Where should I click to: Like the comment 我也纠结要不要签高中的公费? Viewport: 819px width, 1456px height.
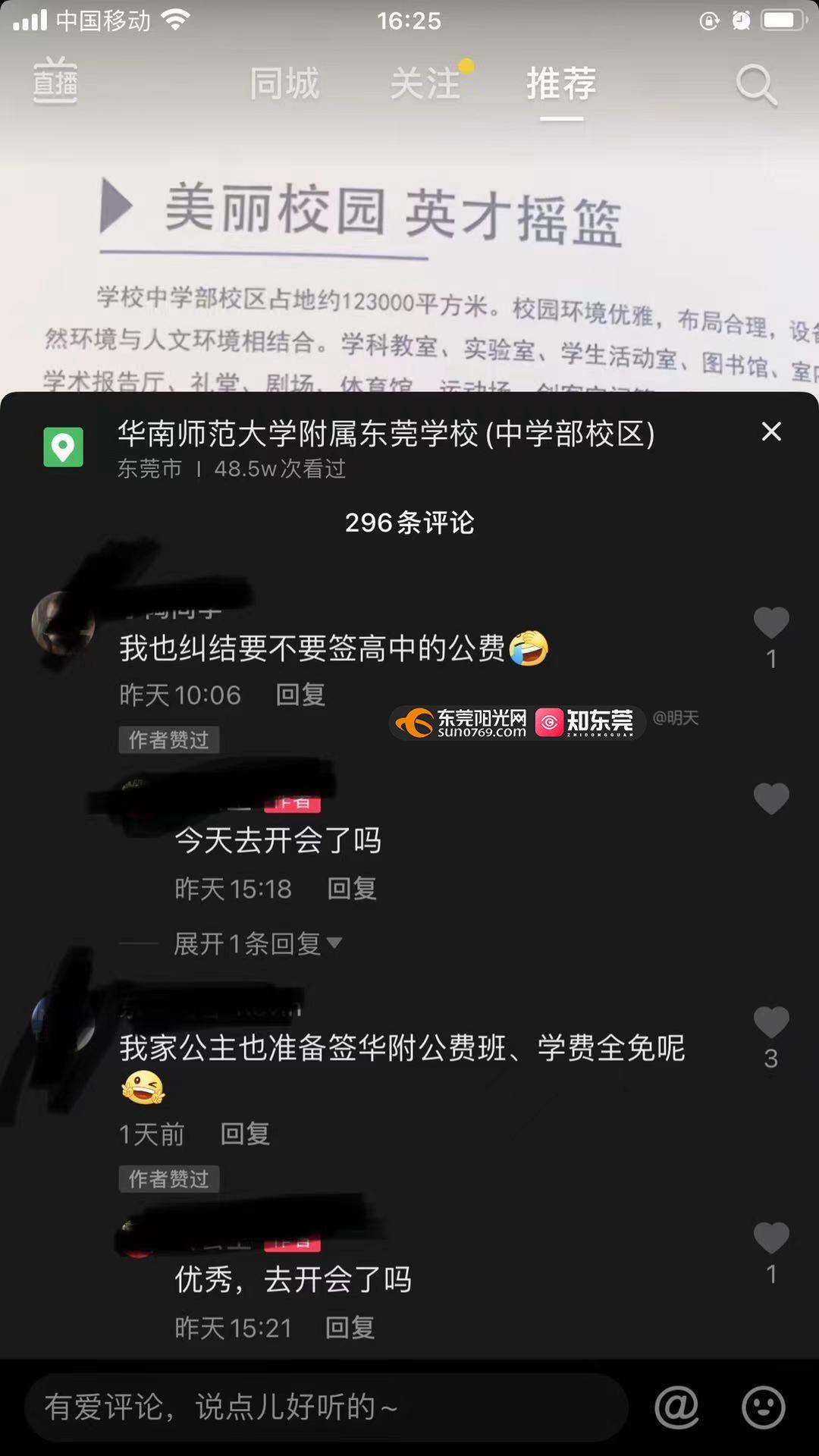pos(771,623)
